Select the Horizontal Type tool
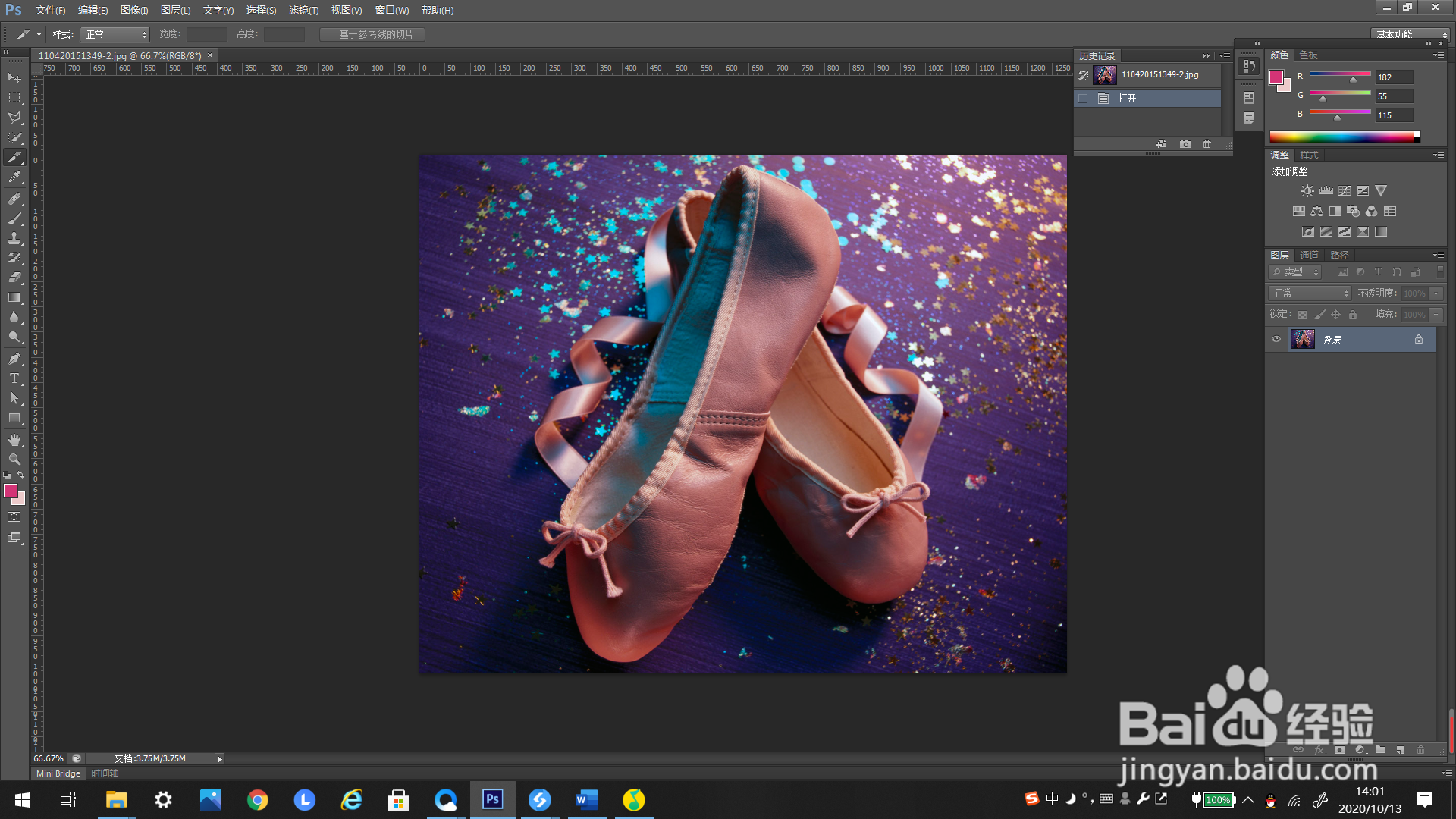Image resolution: width=1456 pixels, height=819 pixels. [x=14, y=378]
